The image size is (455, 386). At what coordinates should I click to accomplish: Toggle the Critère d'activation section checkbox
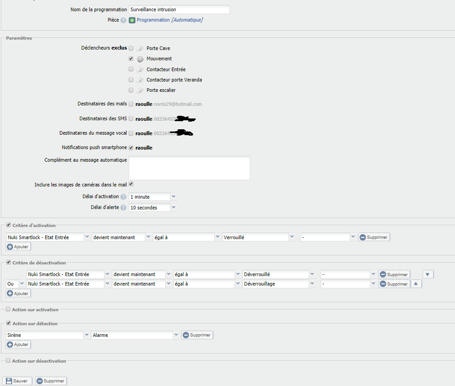pos(8,225)
